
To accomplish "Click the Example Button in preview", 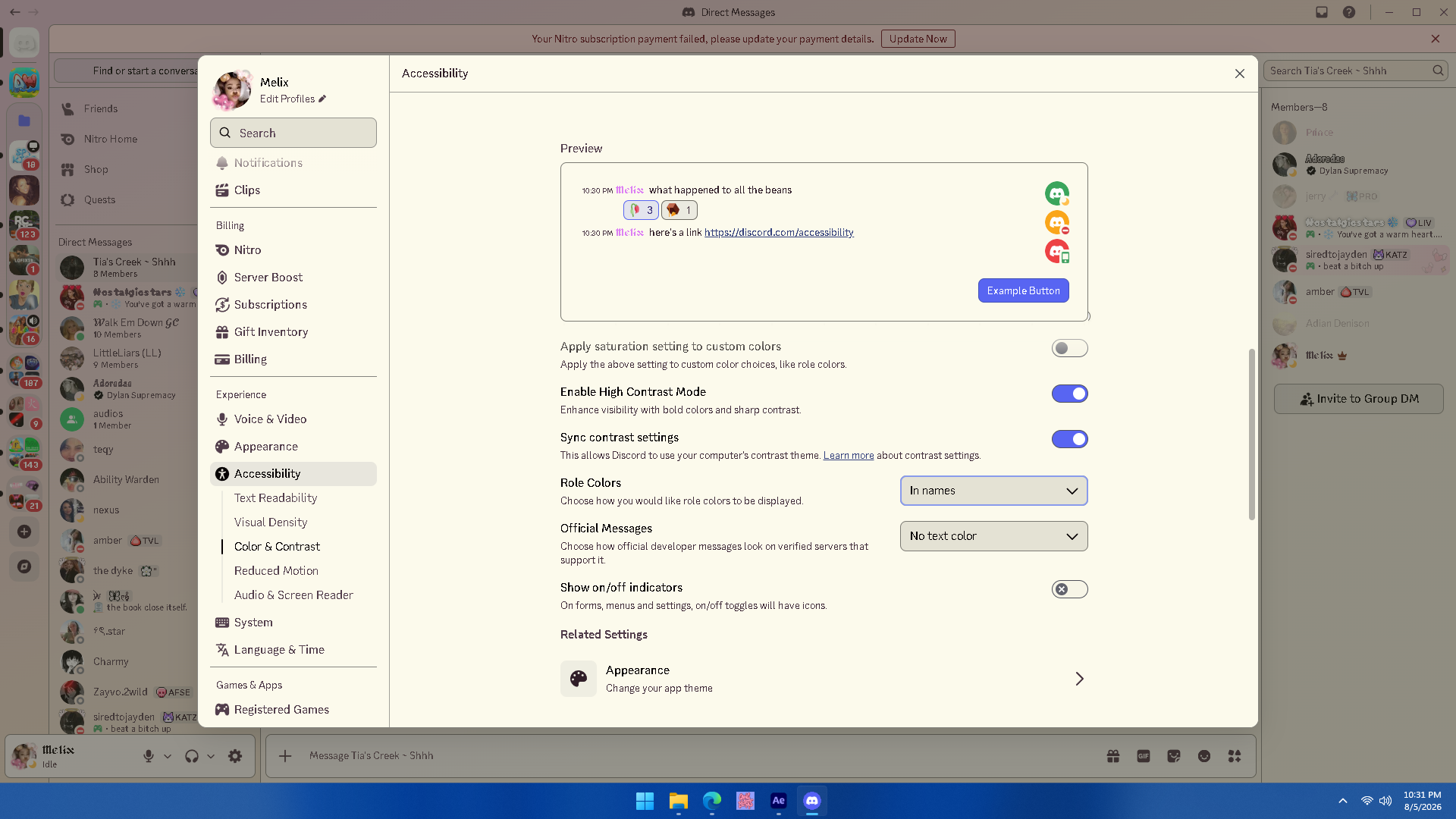I will point(1023,290).
